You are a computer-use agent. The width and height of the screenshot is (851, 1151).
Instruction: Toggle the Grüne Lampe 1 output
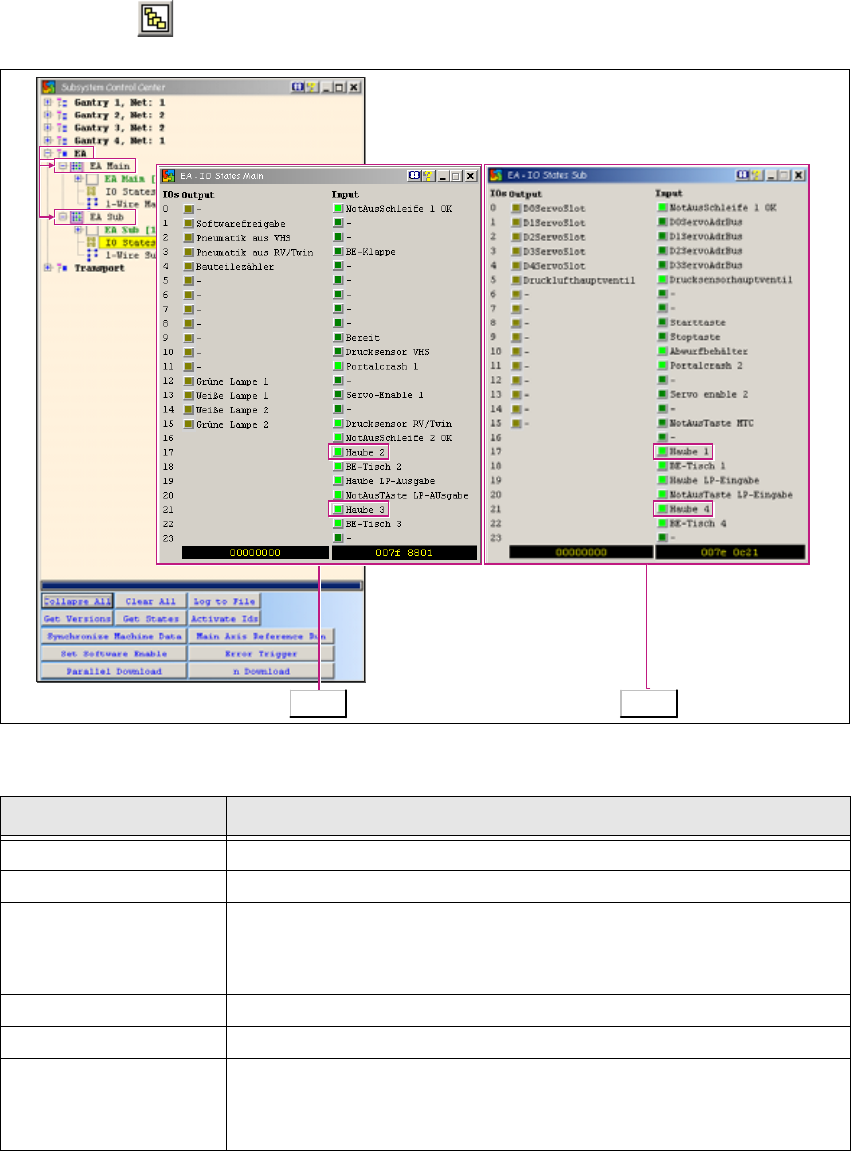coord(189,381)
